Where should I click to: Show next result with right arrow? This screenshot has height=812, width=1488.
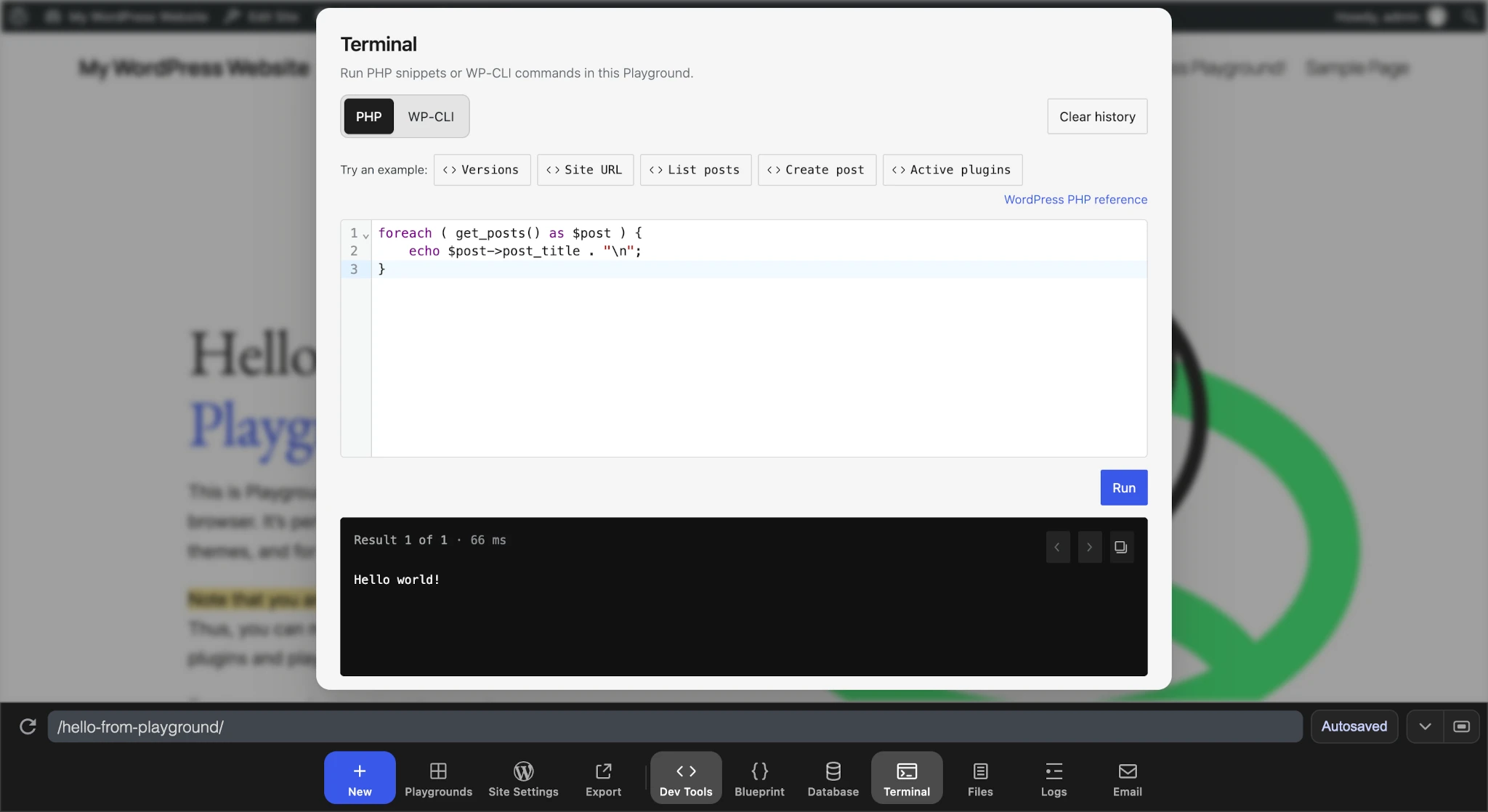point(1089,547)
